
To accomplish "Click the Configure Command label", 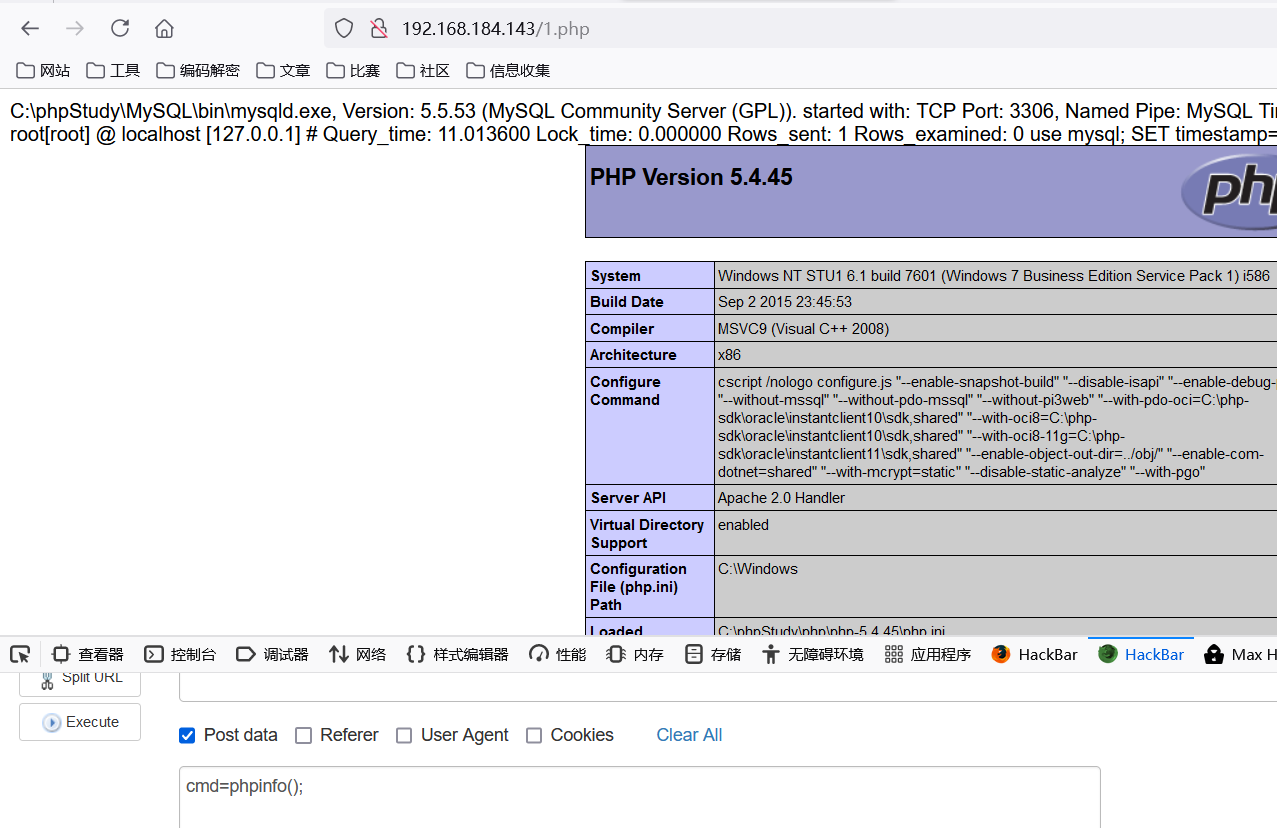I will coord(625,391).
